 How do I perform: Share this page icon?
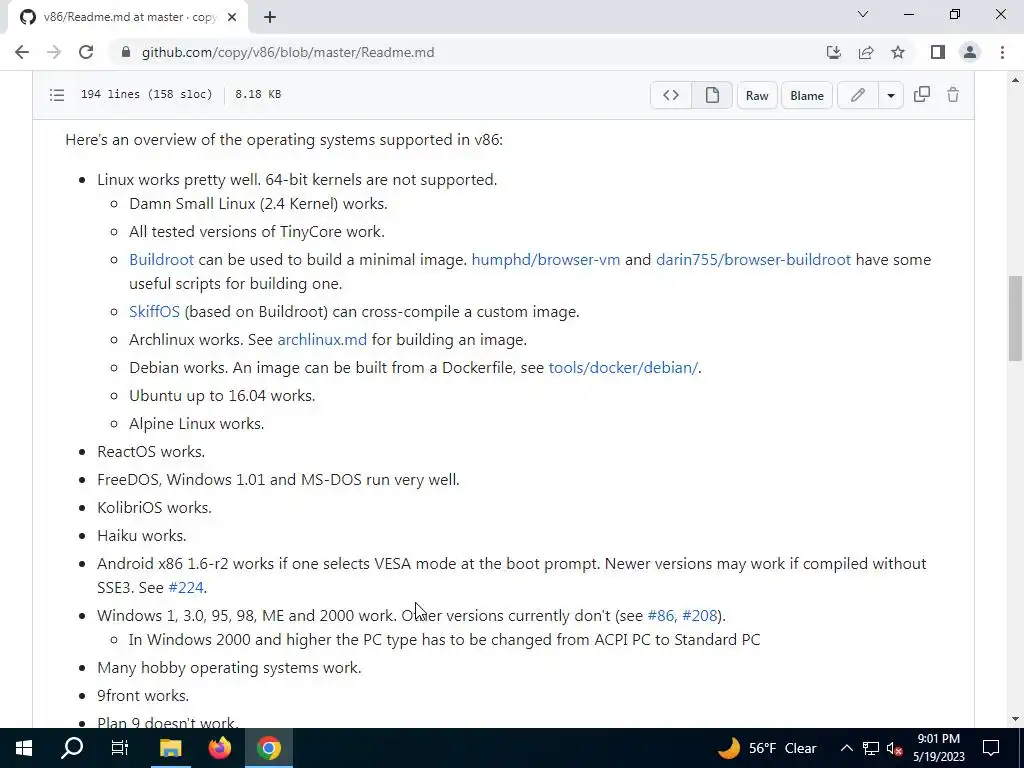click(x=866, y=52)
